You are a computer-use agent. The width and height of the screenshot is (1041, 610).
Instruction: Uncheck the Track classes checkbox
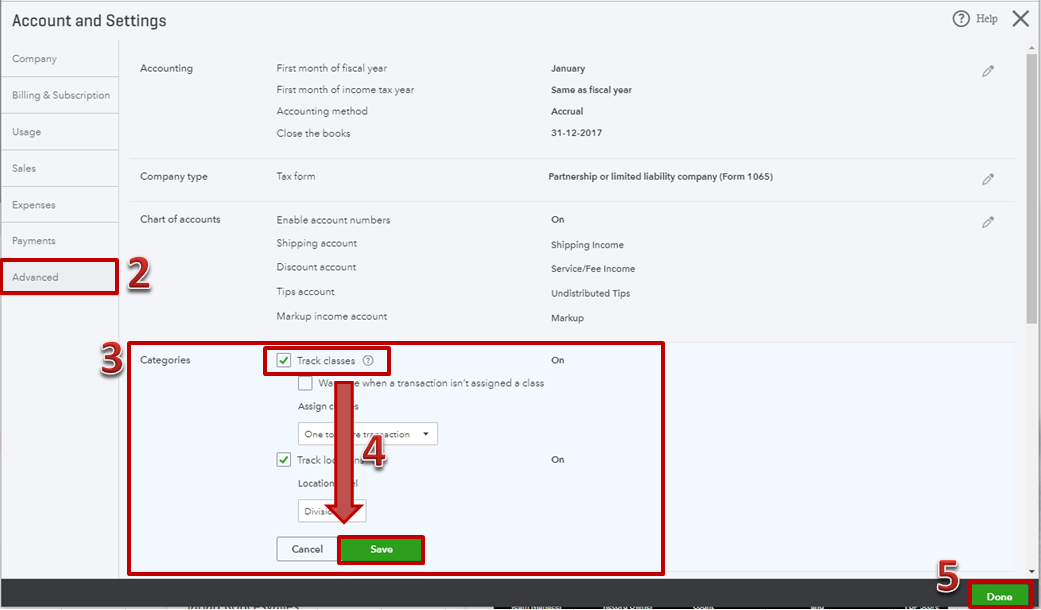(282, 360)
